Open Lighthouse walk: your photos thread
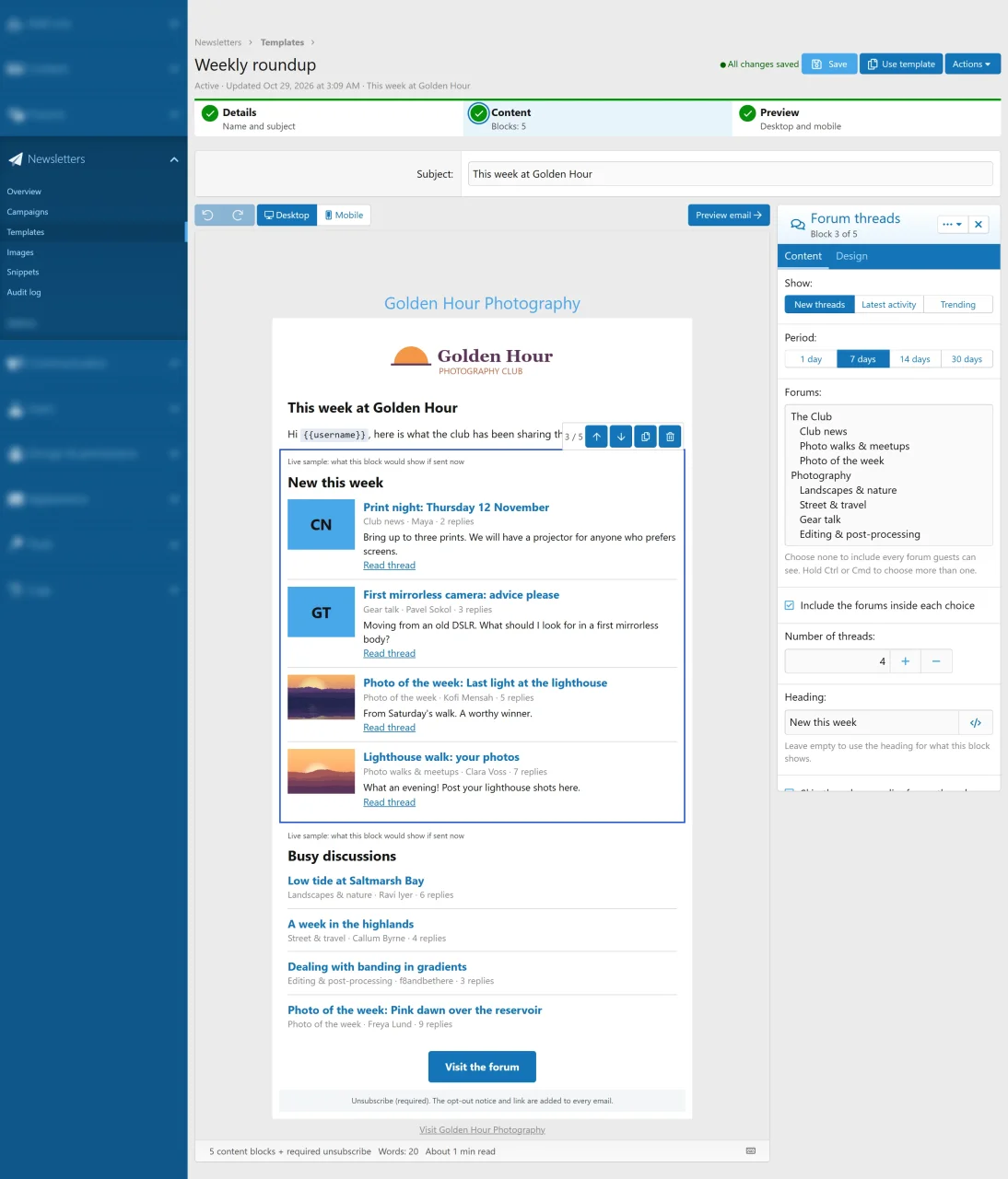Screen dimensions: 1008x1179 (441, 757)
